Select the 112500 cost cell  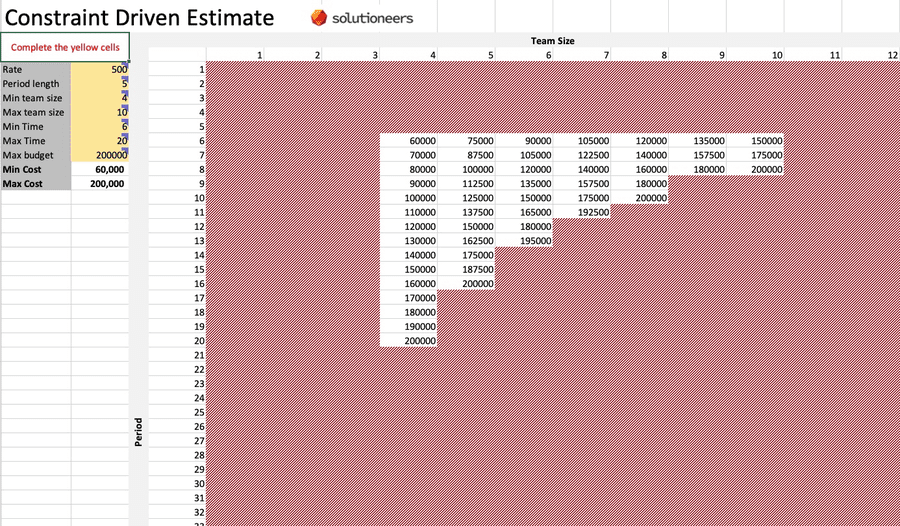click(467, 184)
